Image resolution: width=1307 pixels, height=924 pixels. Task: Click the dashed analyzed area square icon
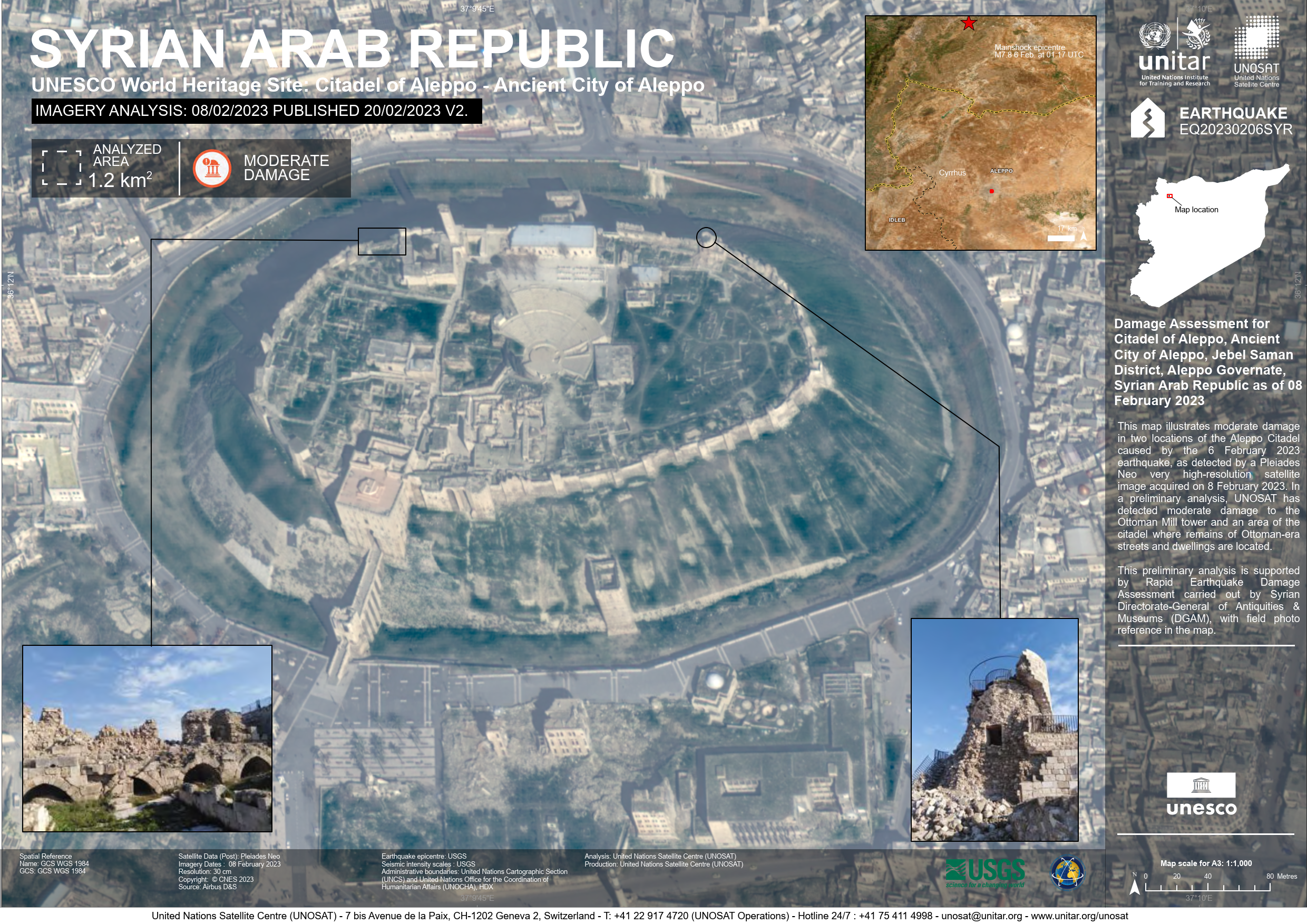click(x=62, y=168)
